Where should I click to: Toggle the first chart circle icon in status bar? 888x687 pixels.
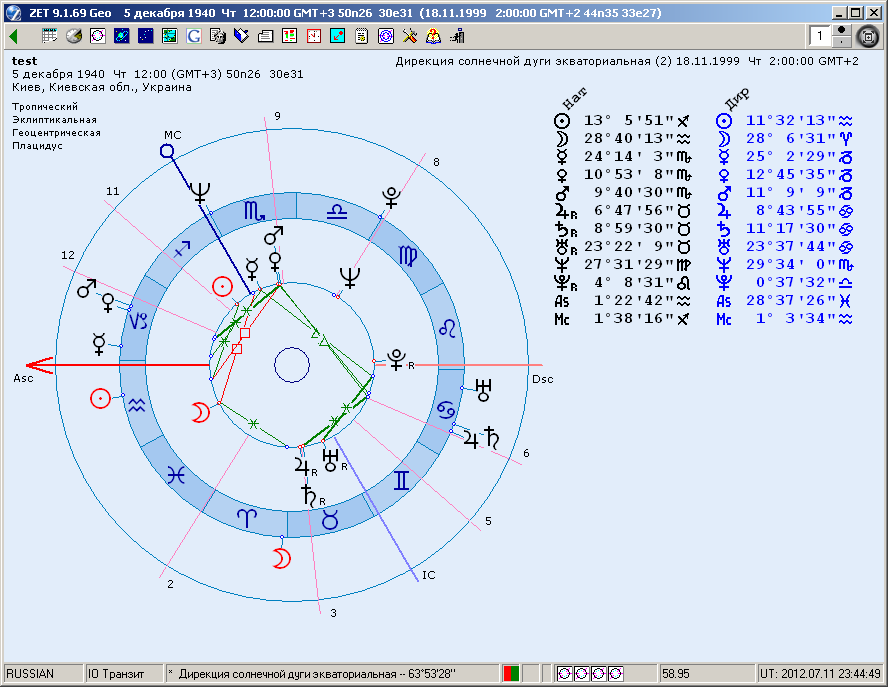(565, 673)
